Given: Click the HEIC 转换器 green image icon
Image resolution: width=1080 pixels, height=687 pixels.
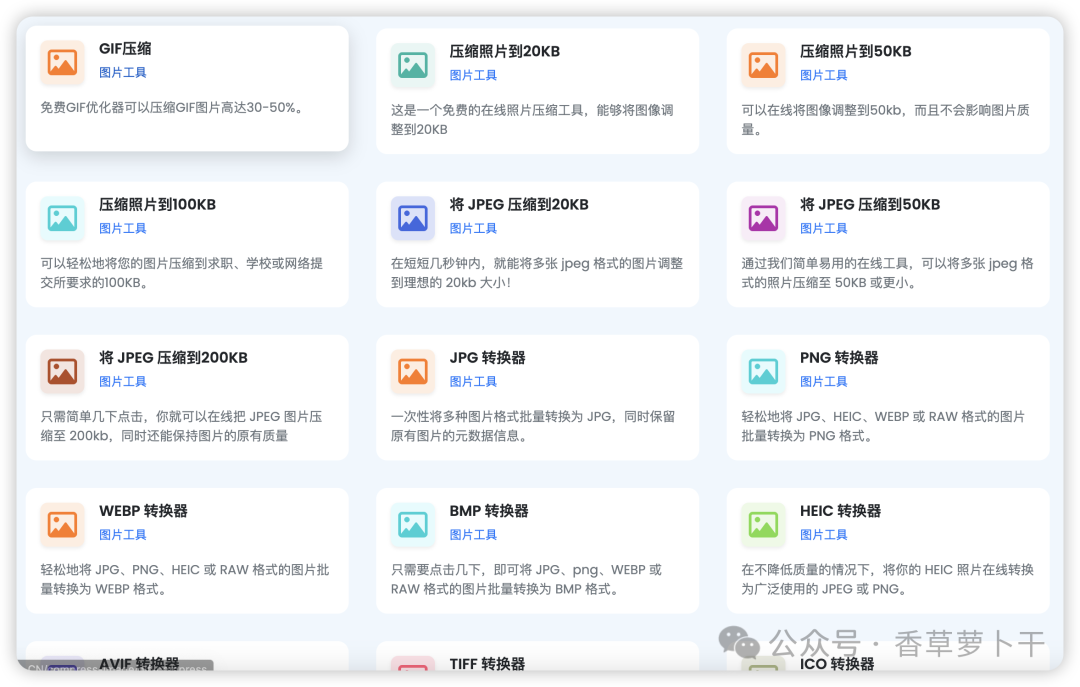Looking at the screenshot, I should (763, 524).
